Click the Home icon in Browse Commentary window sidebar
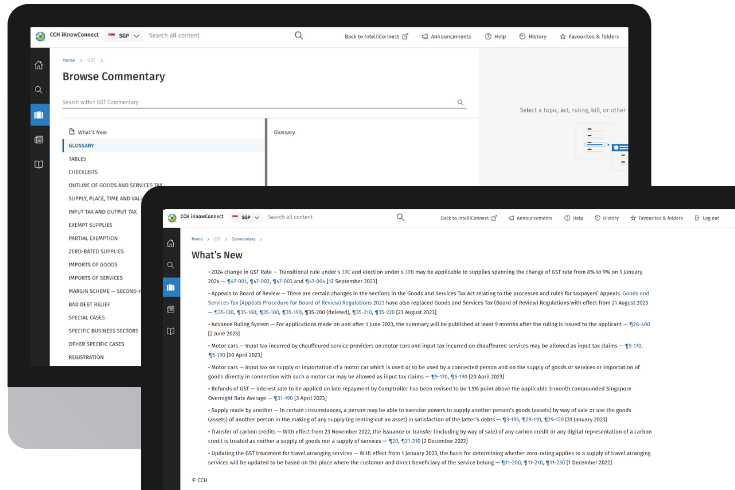 [38, 65]
